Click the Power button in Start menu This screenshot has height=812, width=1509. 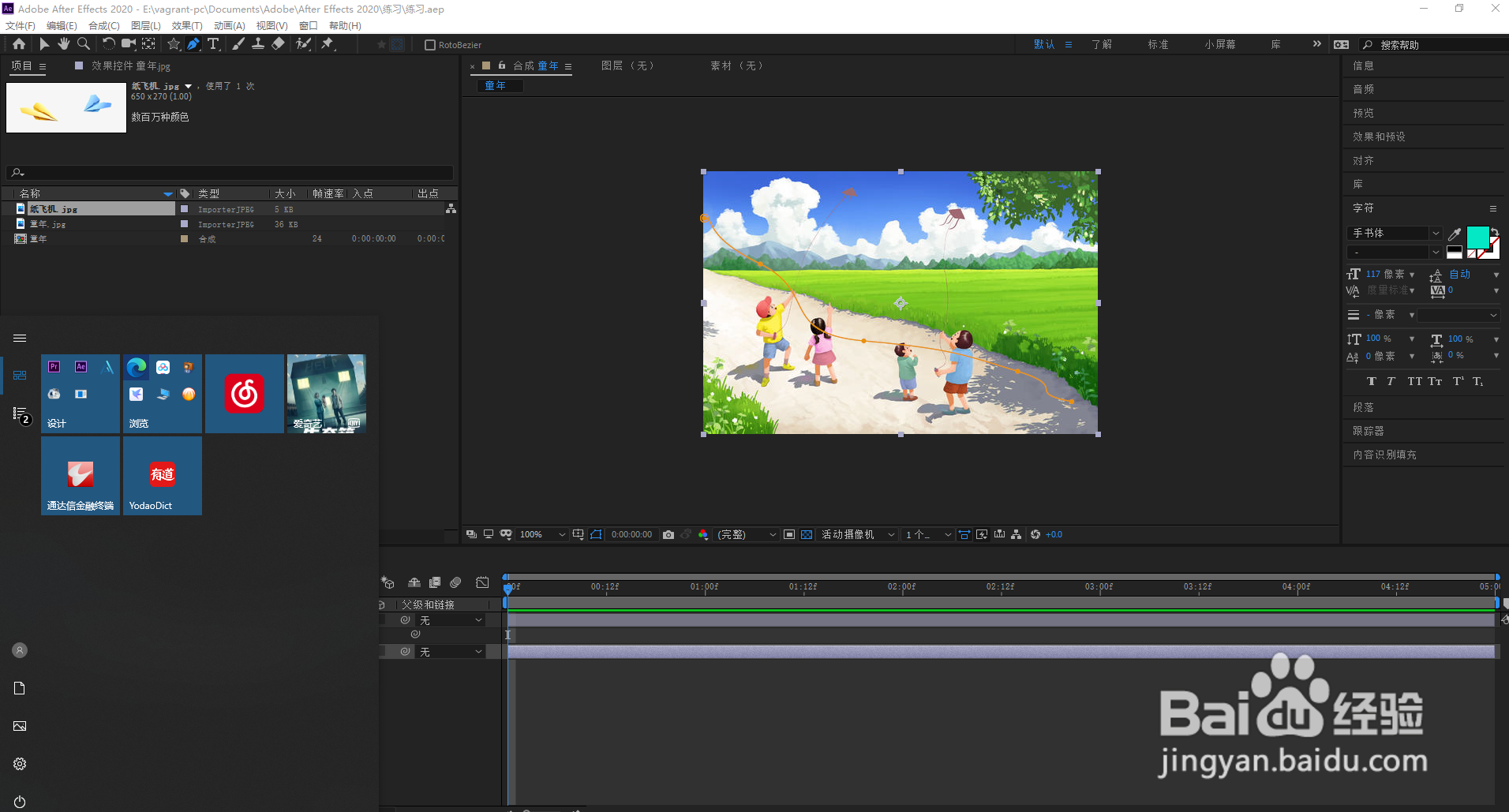click(20, 802)
